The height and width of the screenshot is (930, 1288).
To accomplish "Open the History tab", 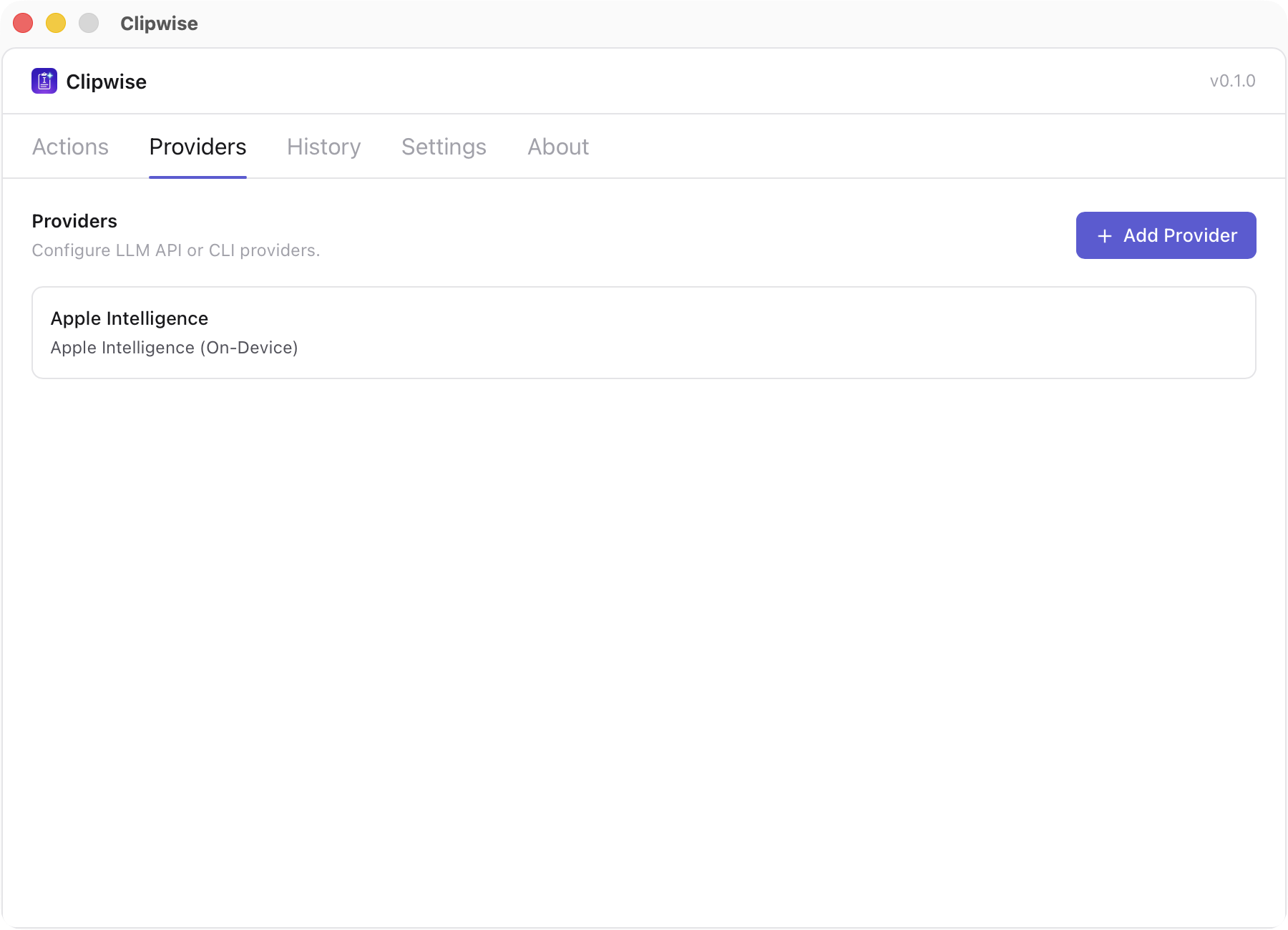I will point(323,147).
